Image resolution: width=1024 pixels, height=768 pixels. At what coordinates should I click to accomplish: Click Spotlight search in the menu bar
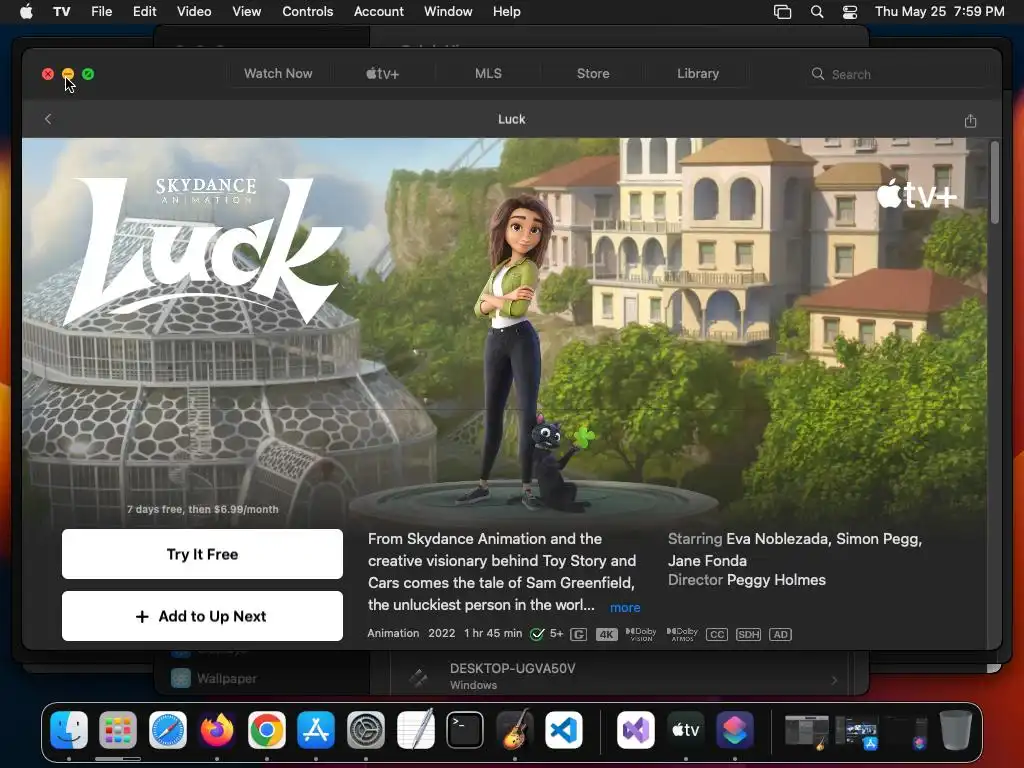tap(817, 12)
